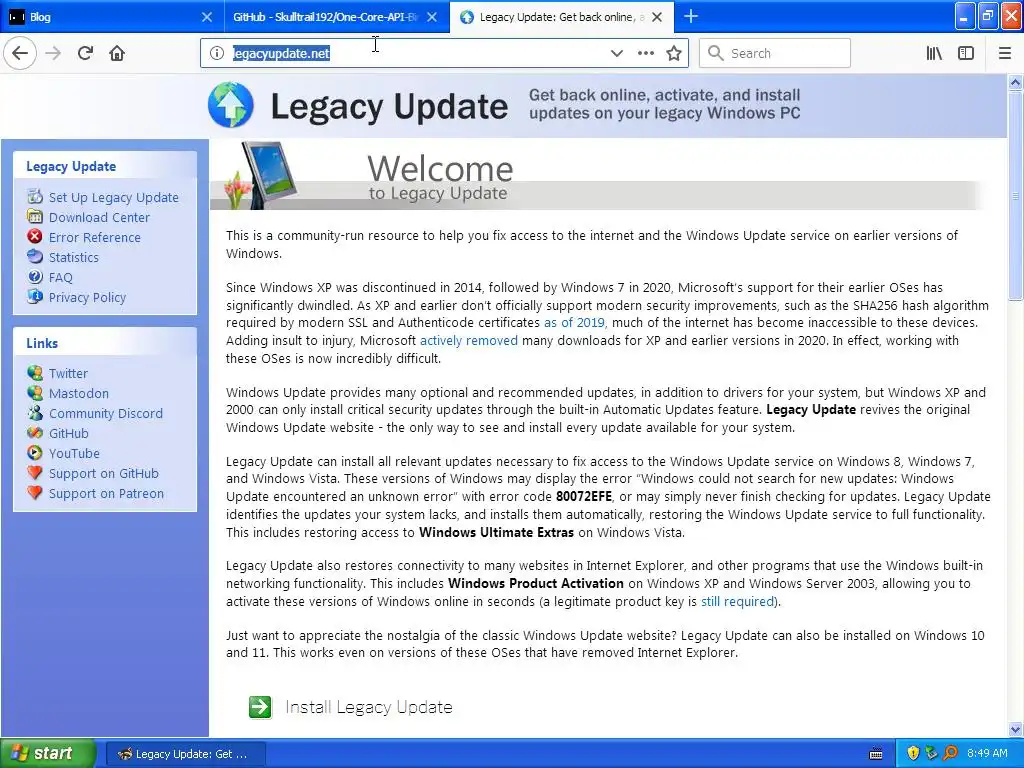This screenshot has width=1024, height=768.
Task: Open the on-screen keyboard tray icon
Action: pyautogui.click(x=876, y=754)
